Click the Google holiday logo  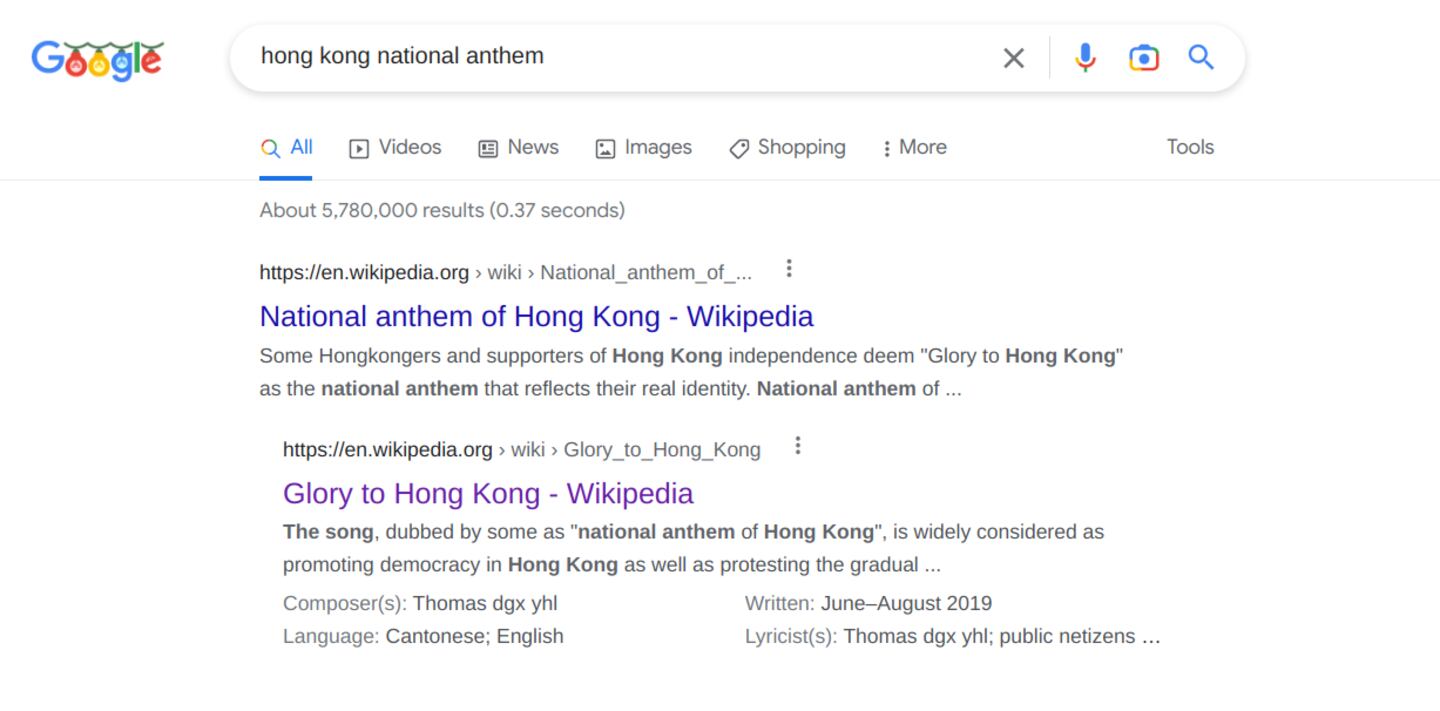coord(97,59)
